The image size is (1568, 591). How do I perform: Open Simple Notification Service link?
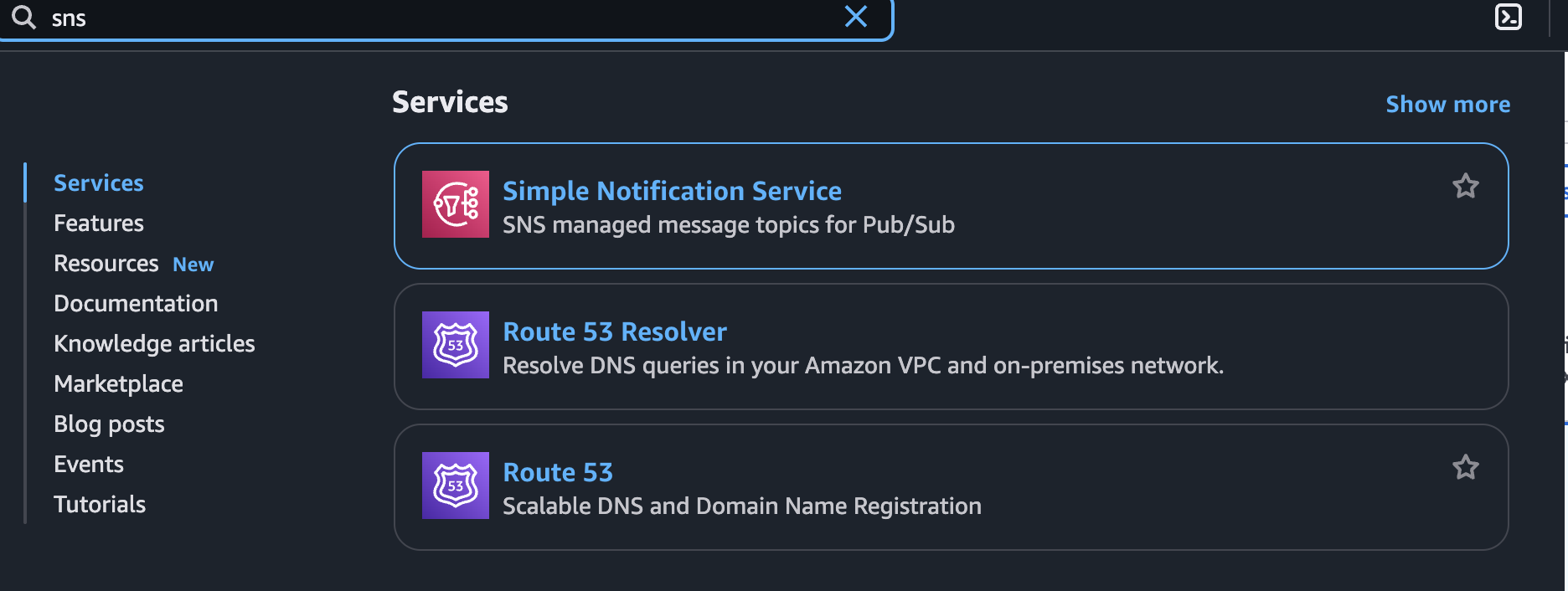click(x=672, y=191)
